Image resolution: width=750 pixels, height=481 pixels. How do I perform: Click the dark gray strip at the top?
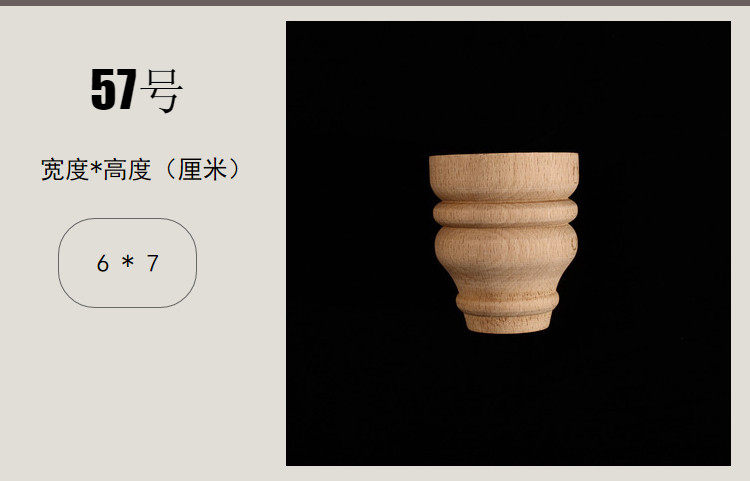pos(375,2)
